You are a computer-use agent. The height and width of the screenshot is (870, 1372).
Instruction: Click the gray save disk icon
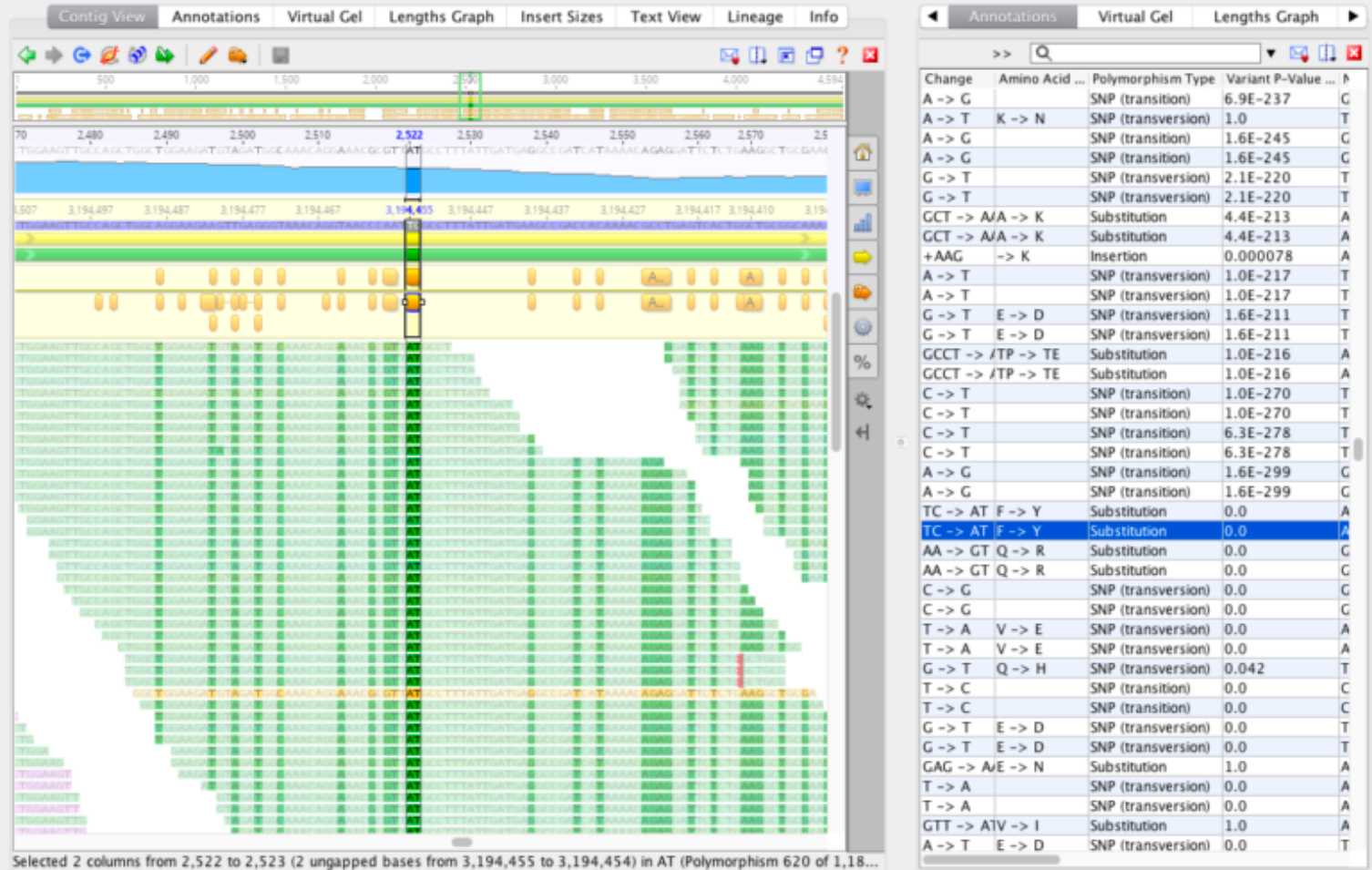click(281, 56)
